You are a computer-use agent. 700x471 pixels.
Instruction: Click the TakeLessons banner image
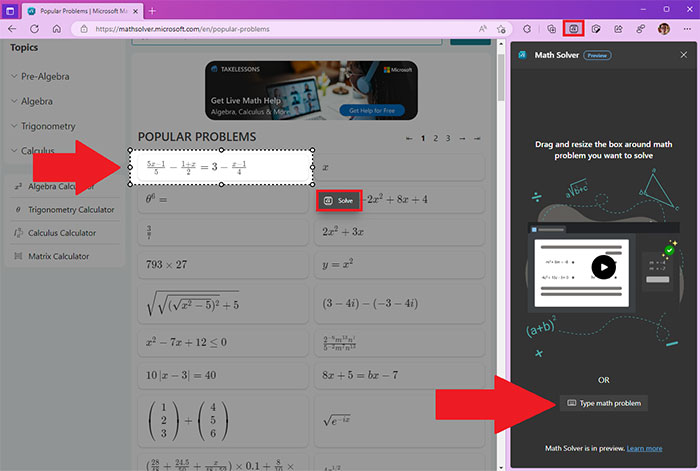click(311, 90)
